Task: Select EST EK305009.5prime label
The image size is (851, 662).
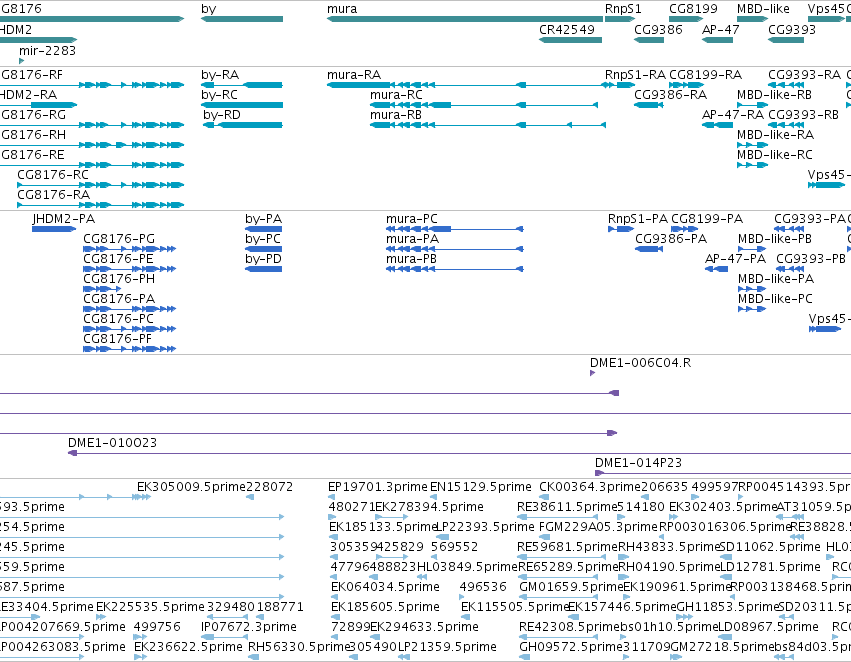Action: coord(192,487)
